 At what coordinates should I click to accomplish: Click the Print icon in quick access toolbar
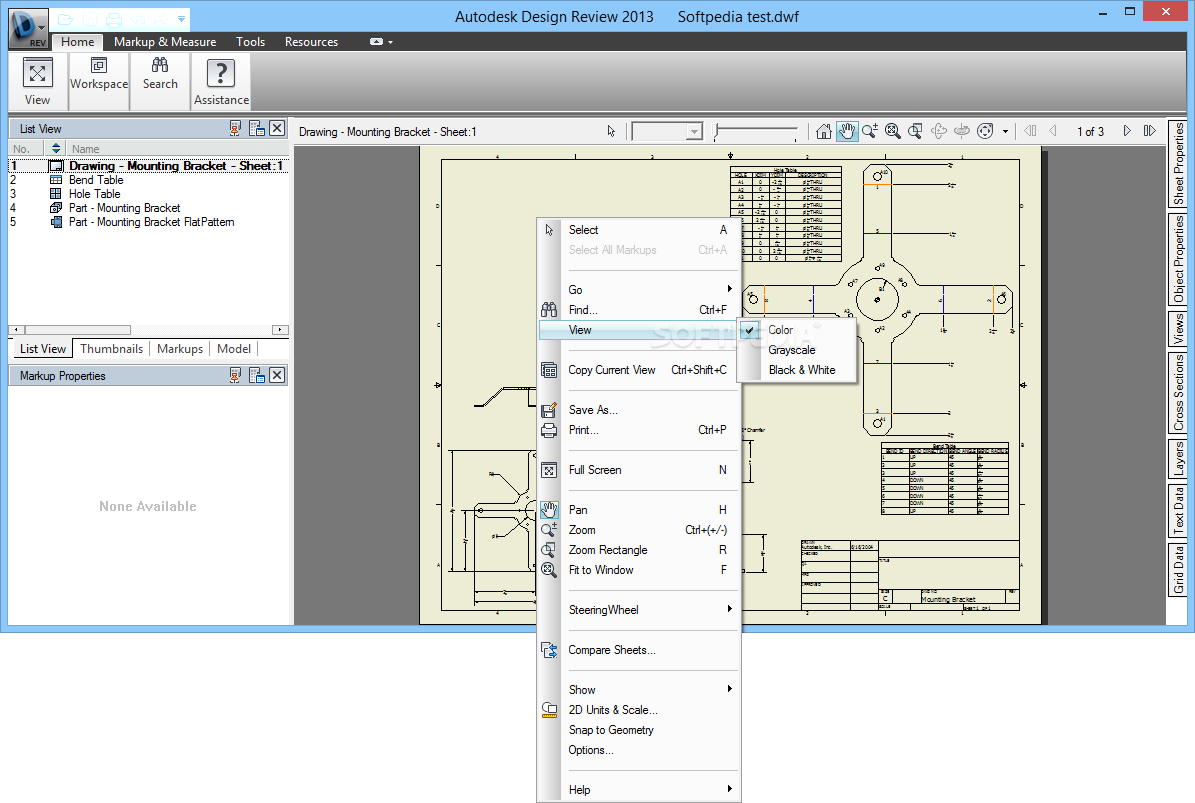[114, 19]
